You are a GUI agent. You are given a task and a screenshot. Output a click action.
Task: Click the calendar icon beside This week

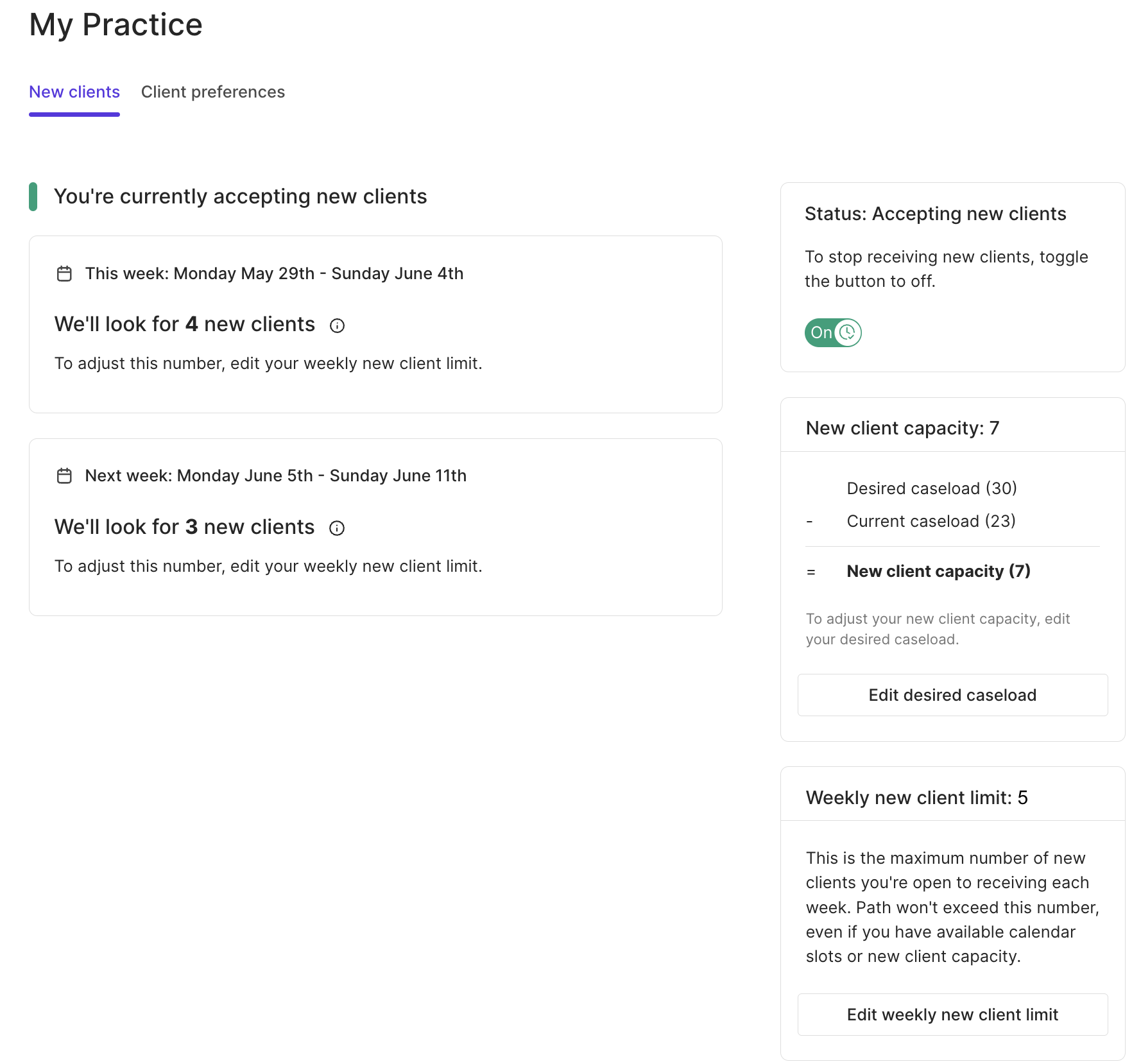point(64,274)
